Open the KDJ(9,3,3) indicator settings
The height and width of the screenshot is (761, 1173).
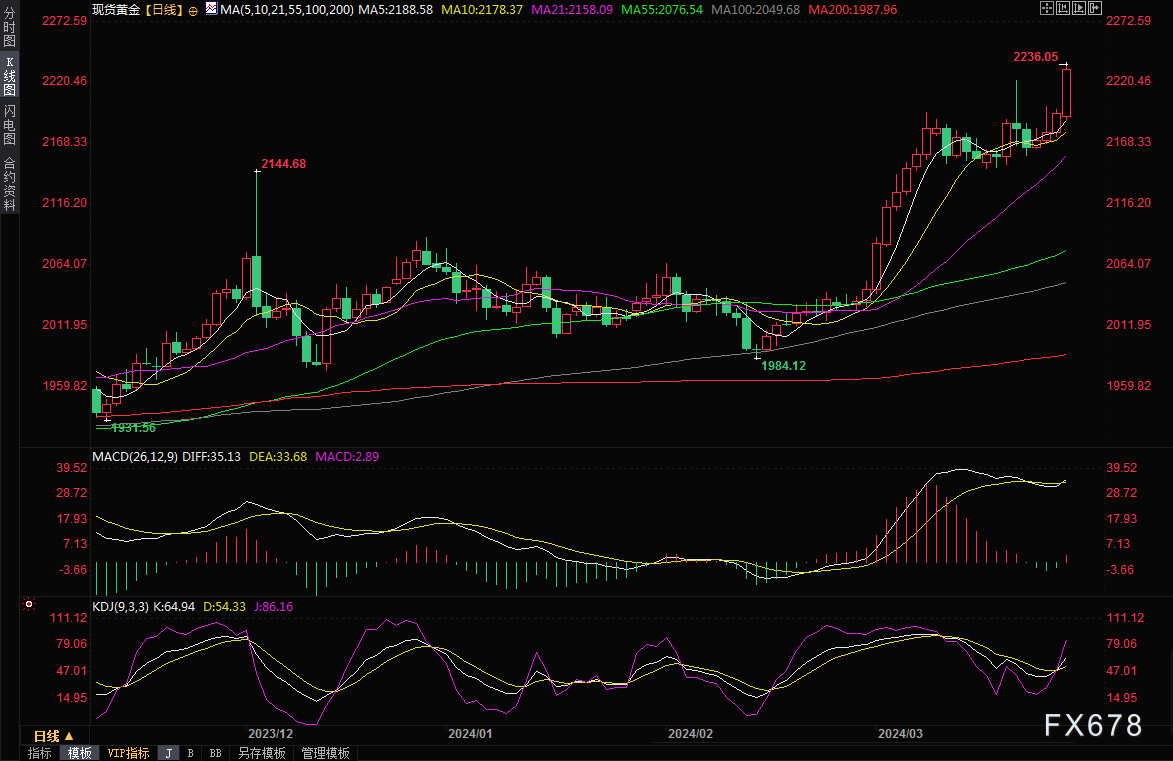[x=121, y=606]
